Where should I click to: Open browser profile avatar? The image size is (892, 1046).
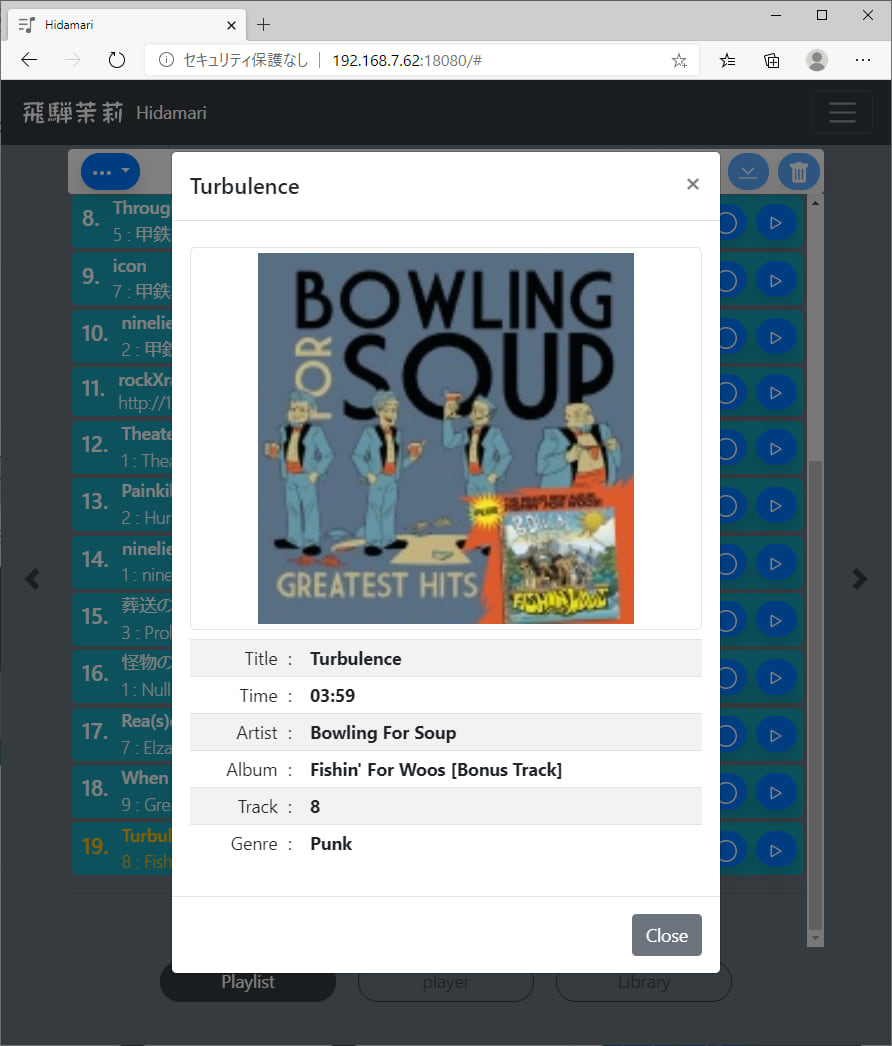(x=817, y=61)
